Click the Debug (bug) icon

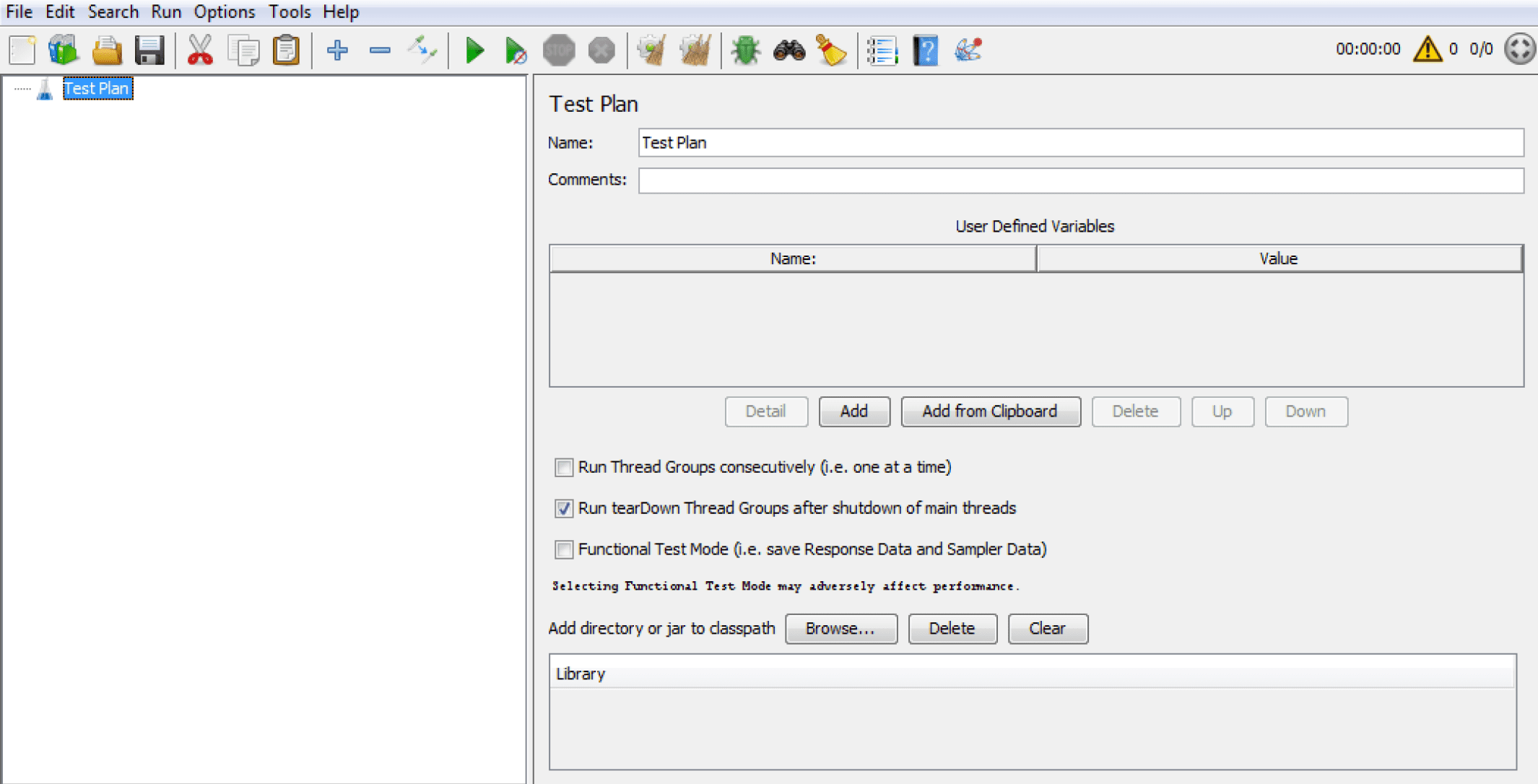745,49
